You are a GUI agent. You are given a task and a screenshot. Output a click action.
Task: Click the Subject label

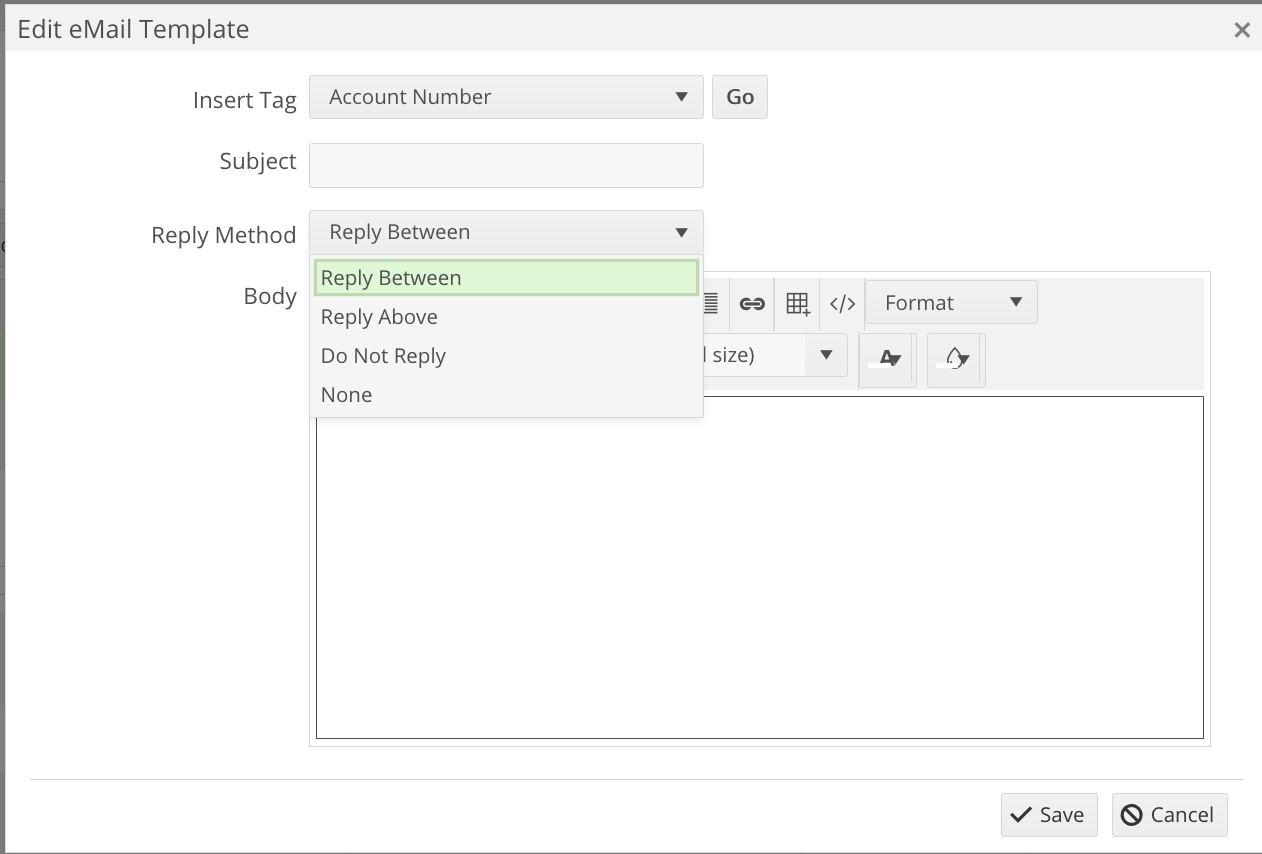click(258, 161)
